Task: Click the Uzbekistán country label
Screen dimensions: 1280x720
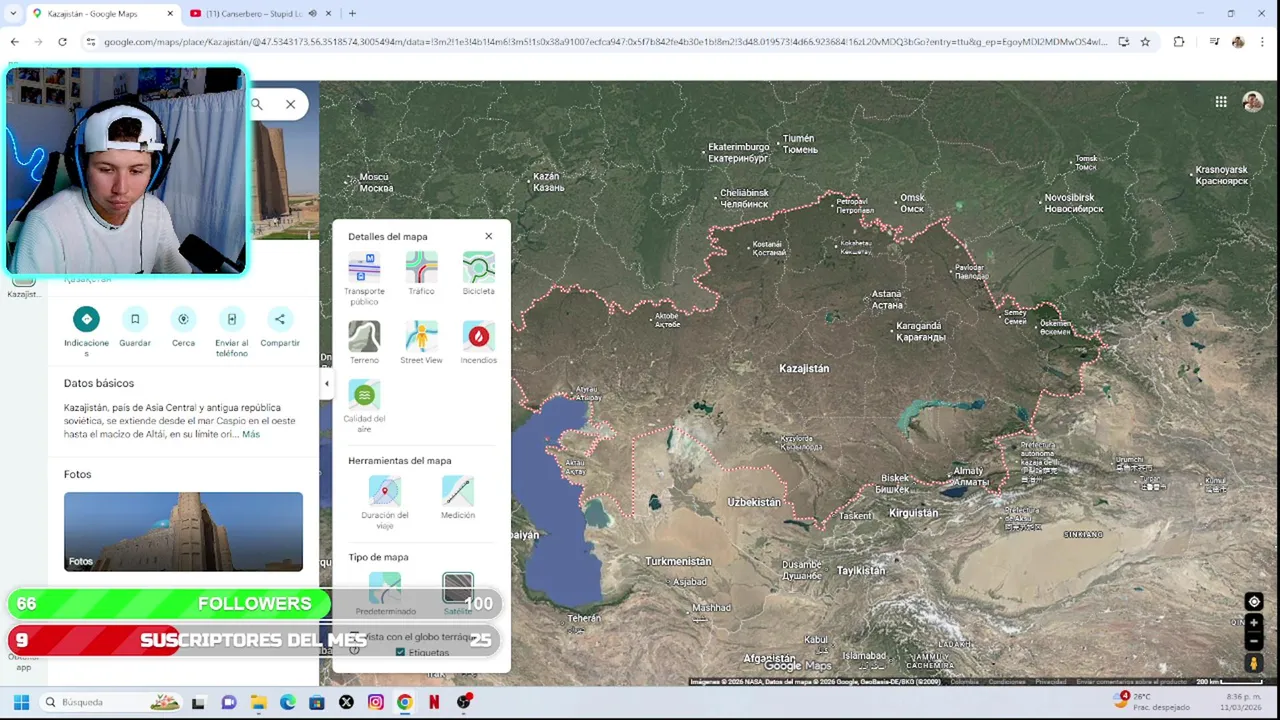Action: (754, 502)
